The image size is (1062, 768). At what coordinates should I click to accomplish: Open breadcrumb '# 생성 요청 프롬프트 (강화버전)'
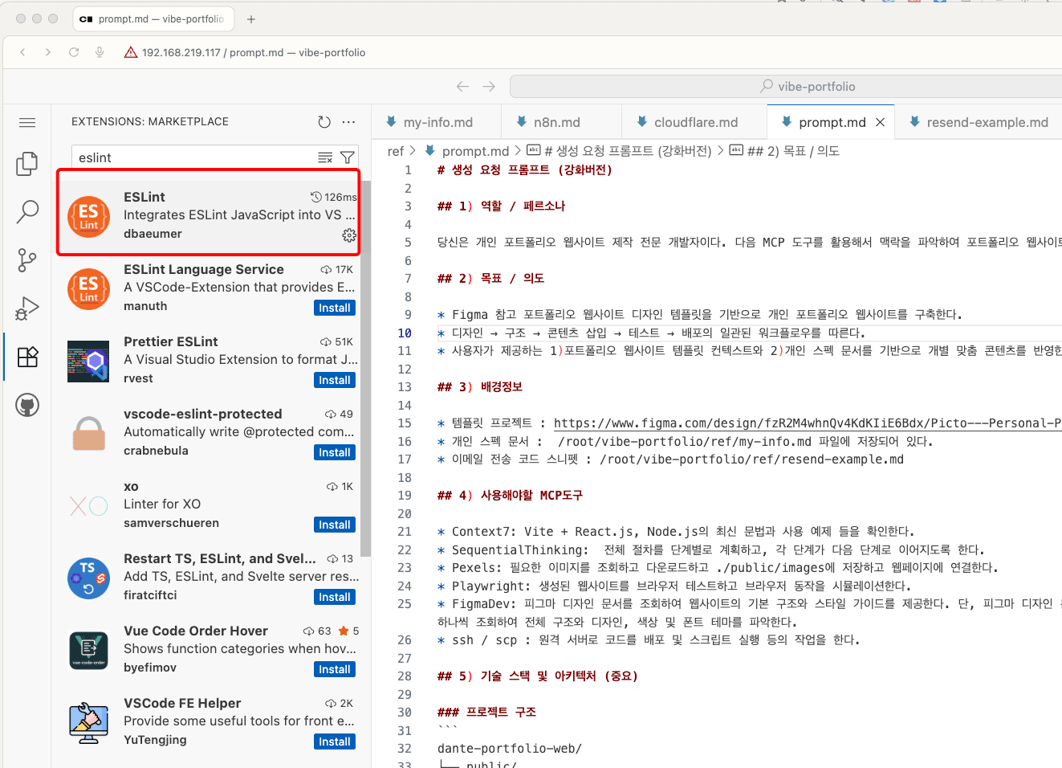pyautogui.click(x=620, y=151)
